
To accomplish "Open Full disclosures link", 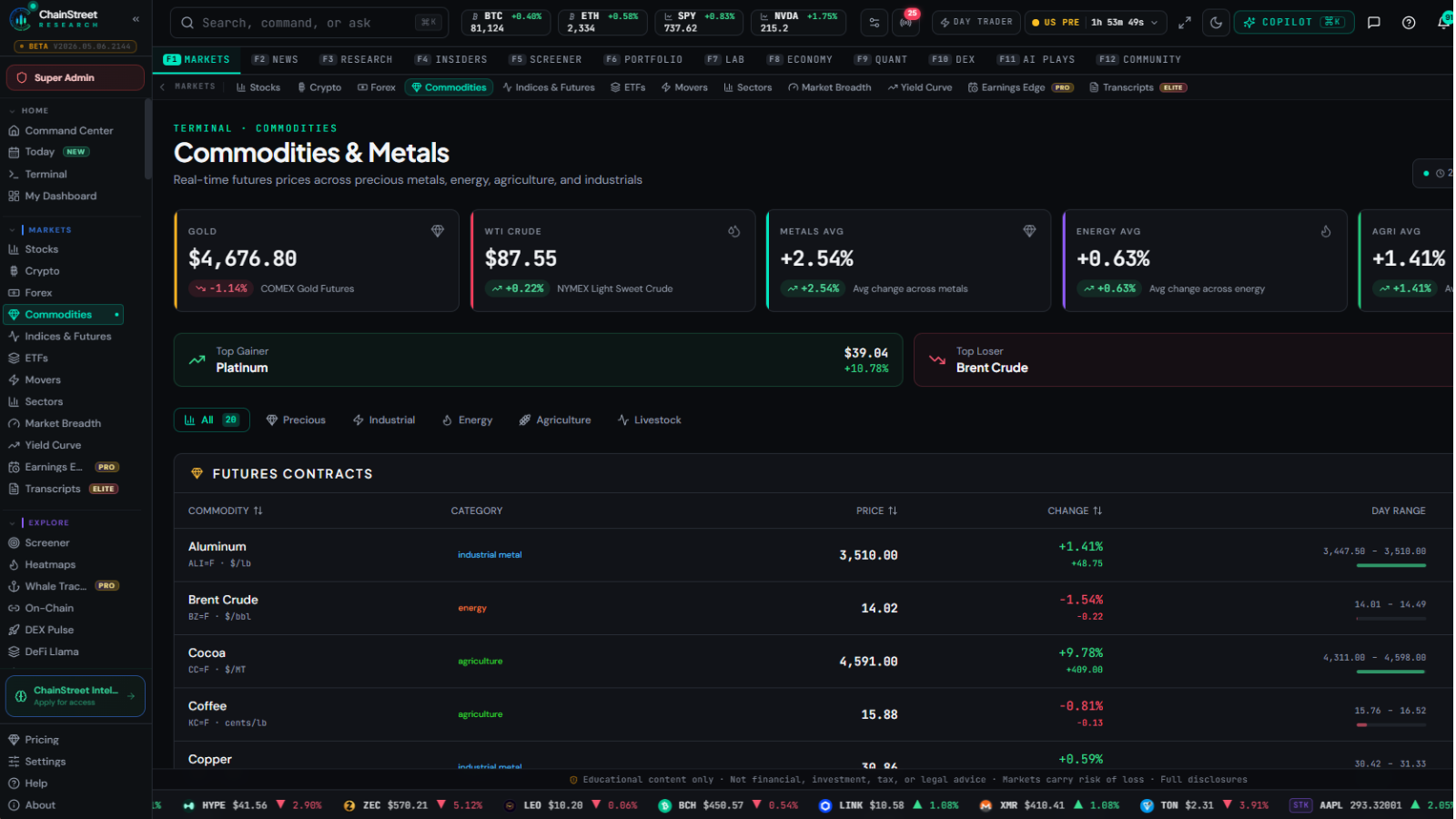I will click(x=1204, y=779).
